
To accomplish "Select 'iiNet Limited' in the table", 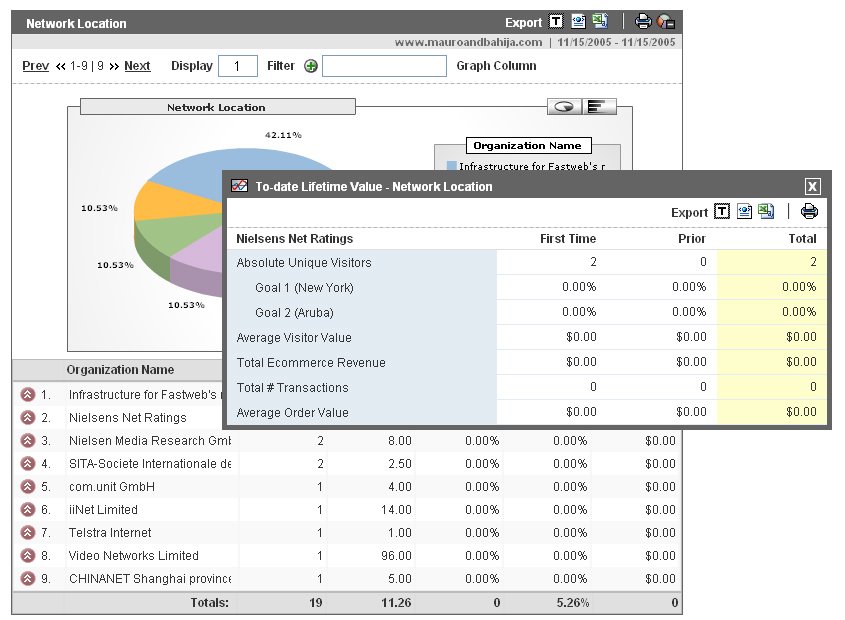I will coord(103,510).
